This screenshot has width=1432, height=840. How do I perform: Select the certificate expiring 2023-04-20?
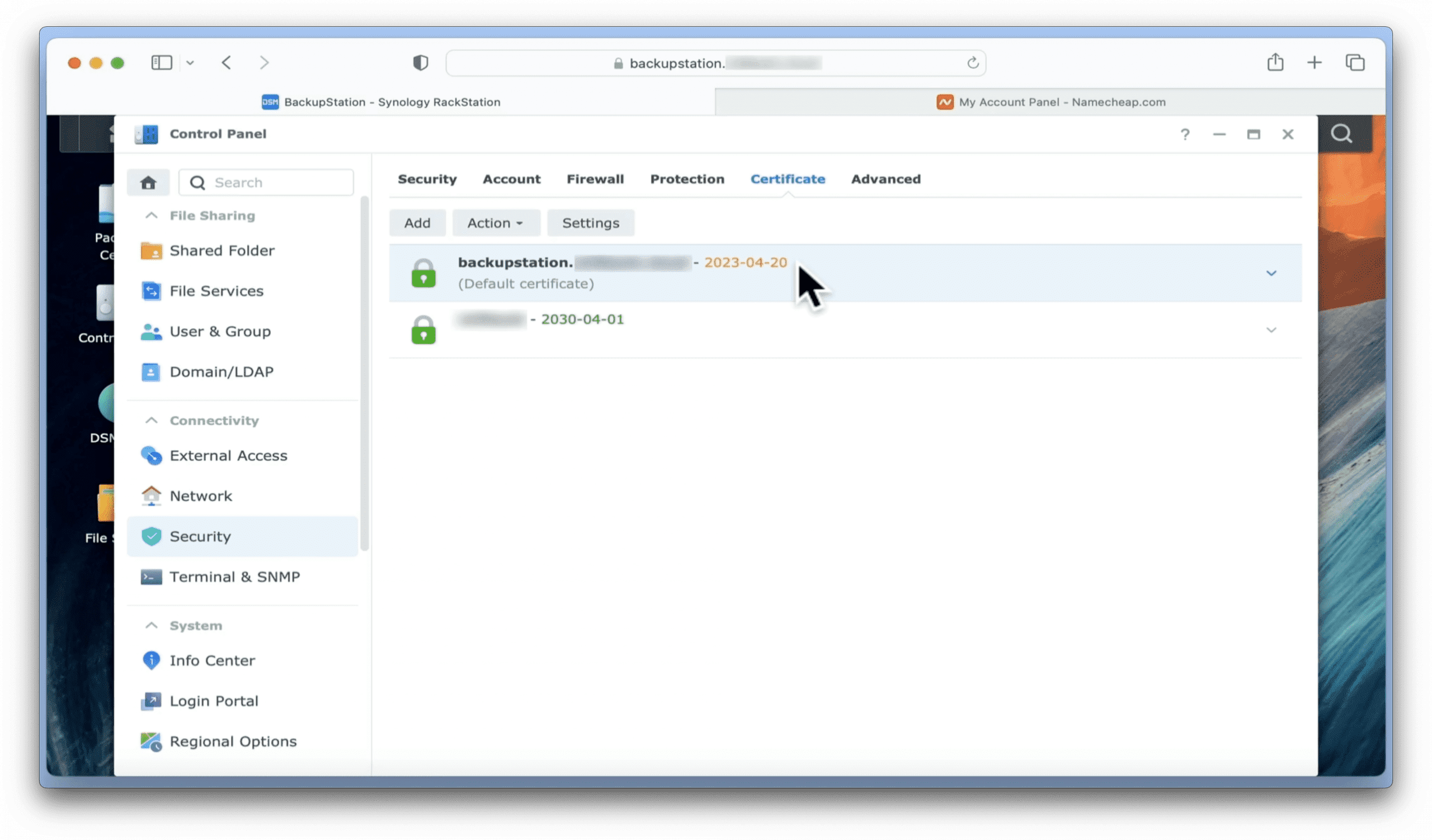pos(845,273)
